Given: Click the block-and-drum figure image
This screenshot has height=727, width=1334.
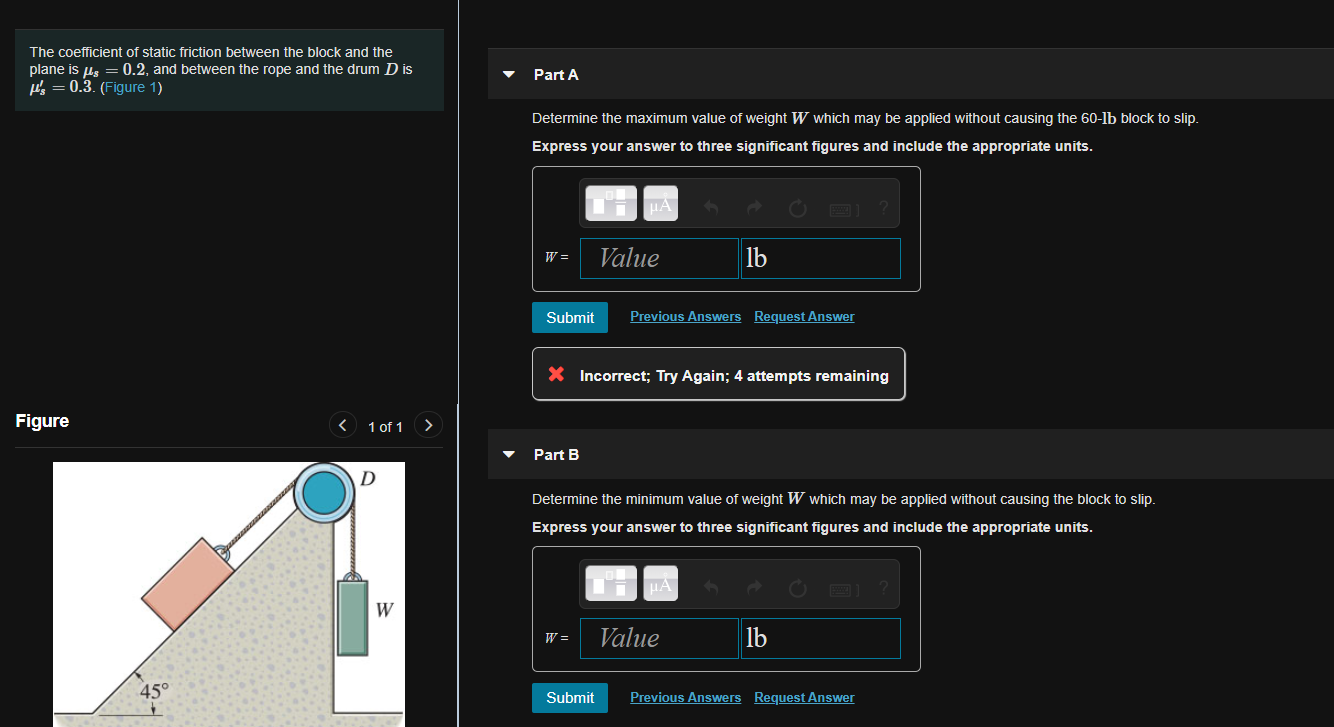Looking at the screenshot, I should (229, 594).
